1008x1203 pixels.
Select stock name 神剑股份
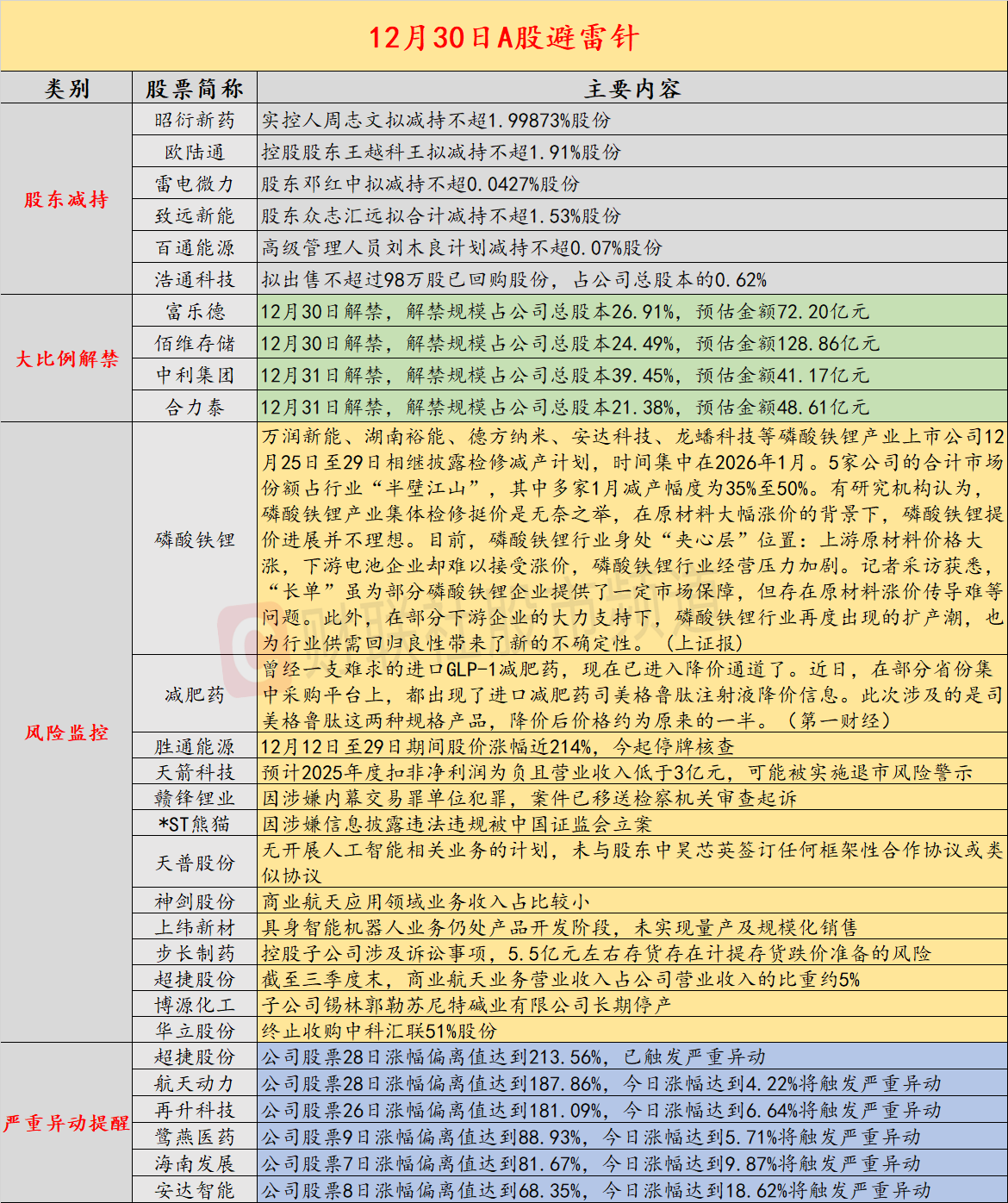coord(195,901)
